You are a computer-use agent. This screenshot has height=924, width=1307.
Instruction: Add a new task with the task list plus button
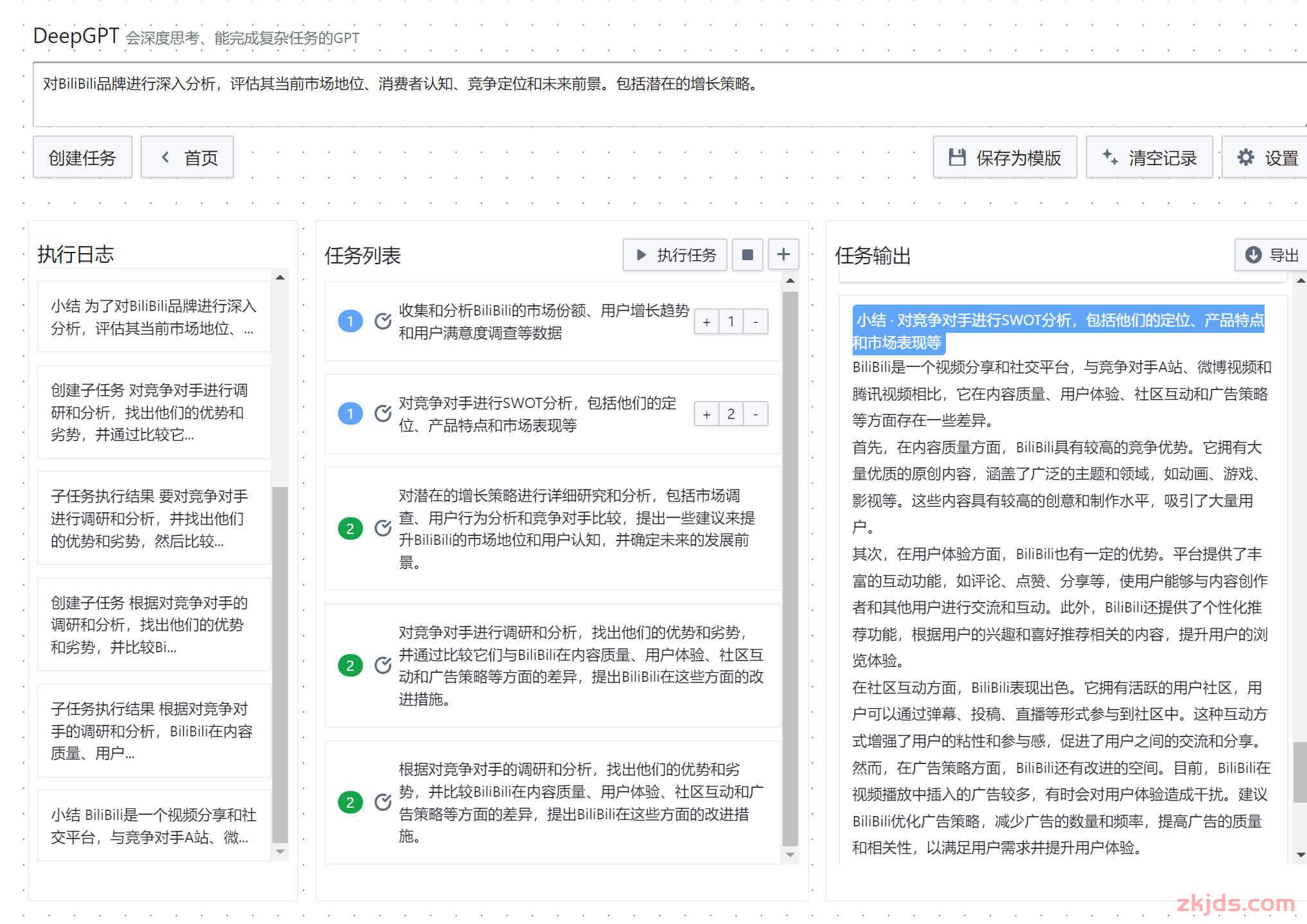coord(783,255)
